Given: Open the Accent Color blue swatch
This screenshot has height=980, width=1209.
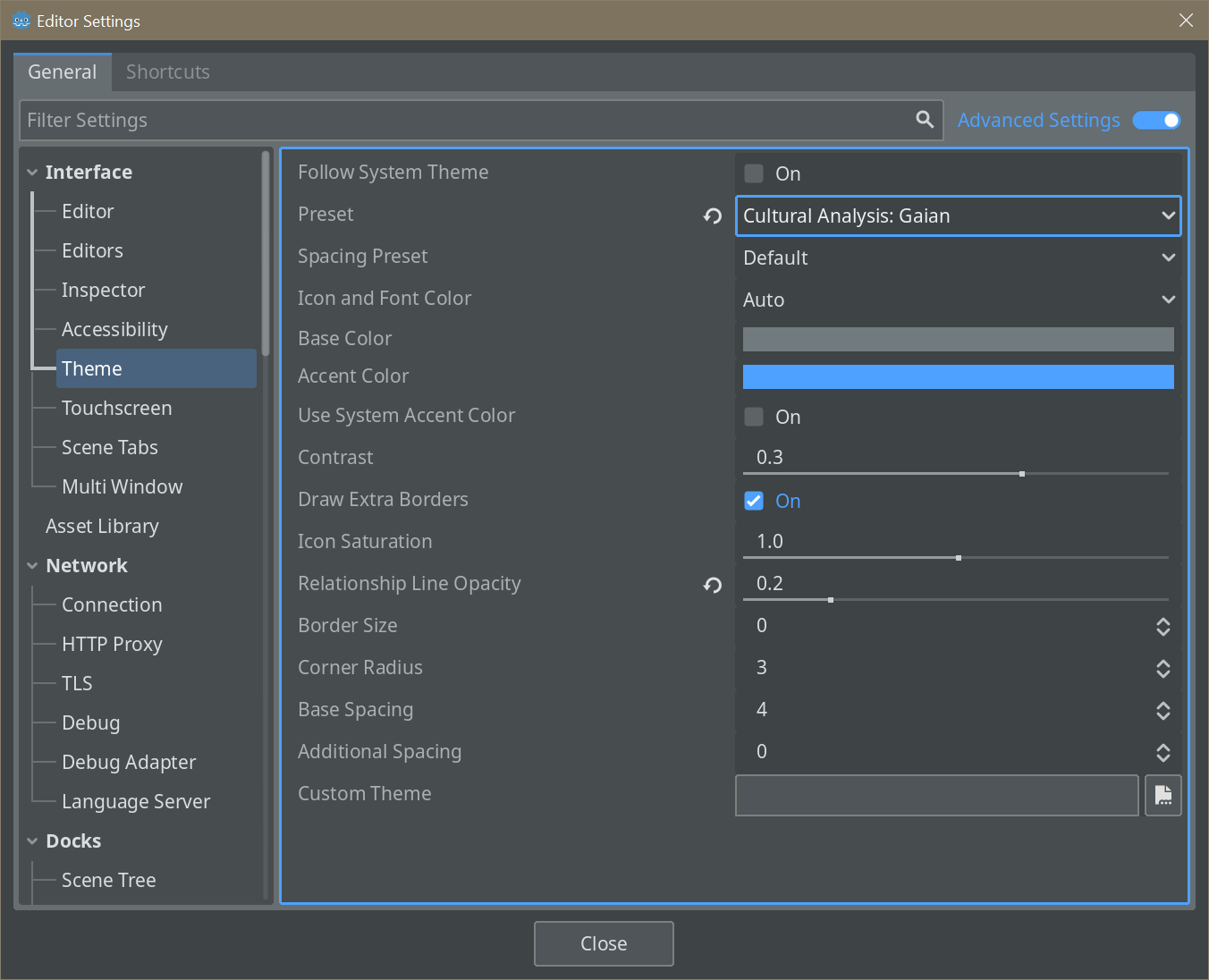Looking at the screenshot, I should (958, 376).
